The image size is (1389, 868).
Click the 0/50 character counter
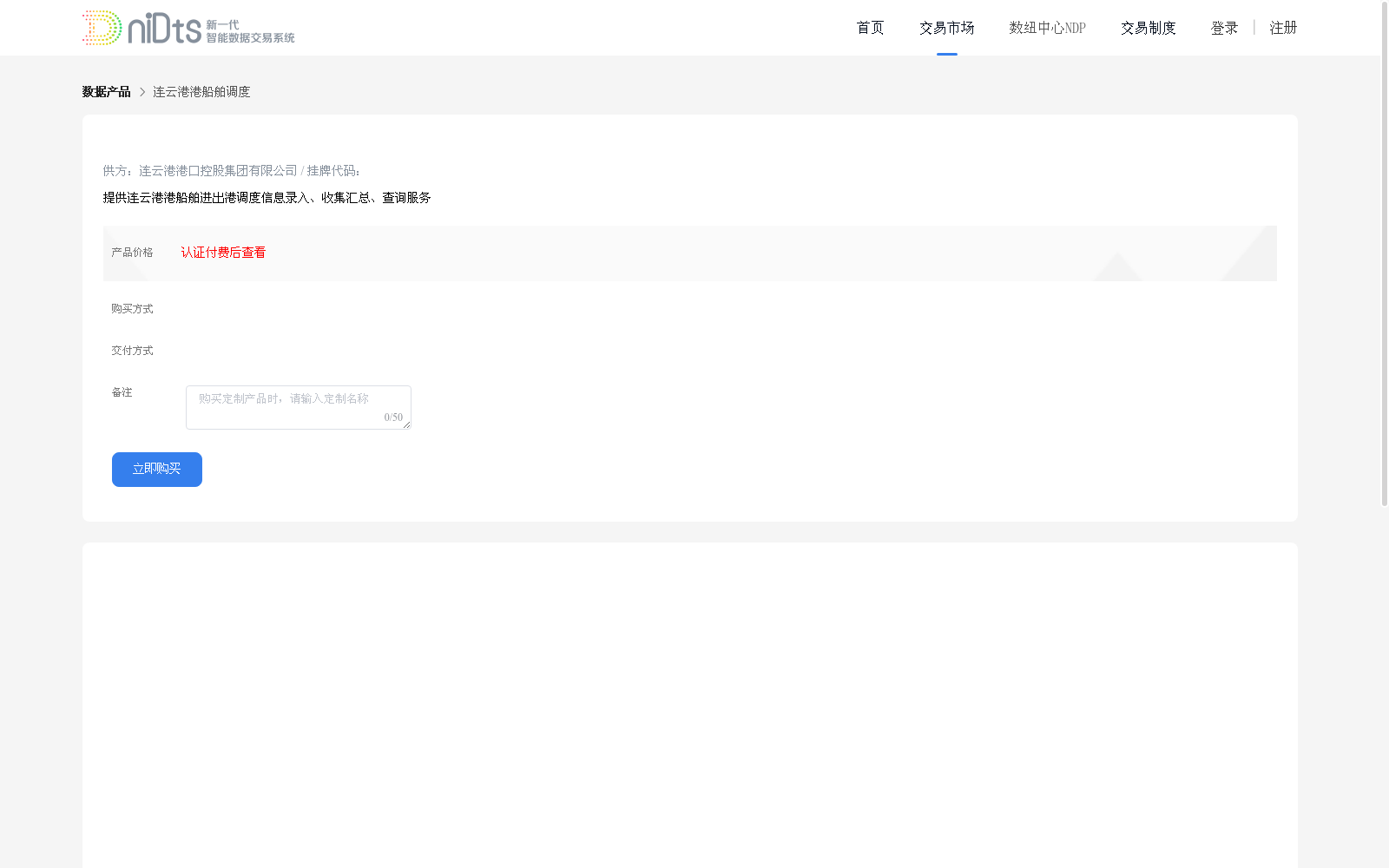click(393, 418)
